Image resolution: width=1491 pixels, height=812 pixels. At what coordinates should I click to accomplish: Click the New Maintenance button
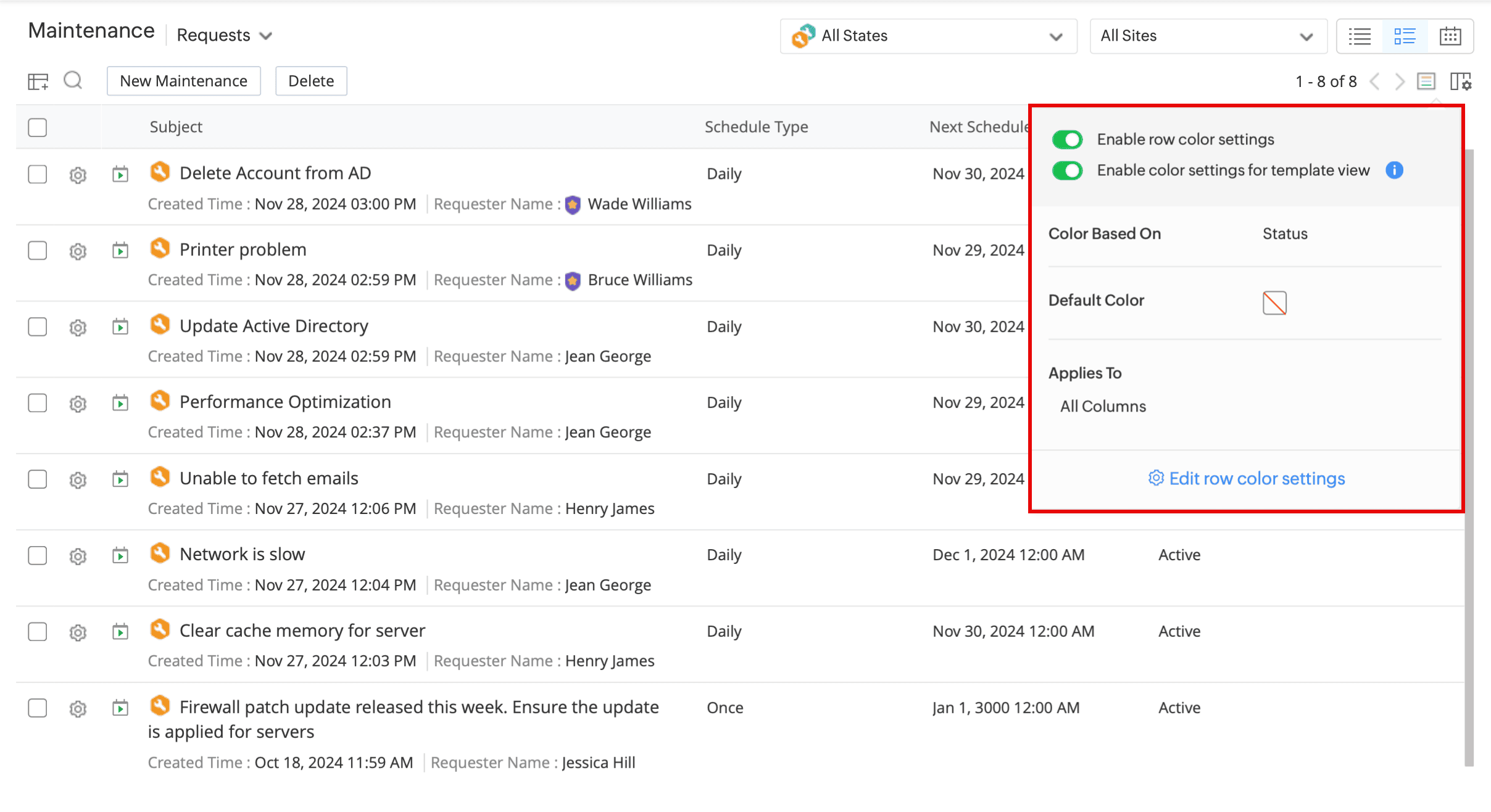click(183, 81)
